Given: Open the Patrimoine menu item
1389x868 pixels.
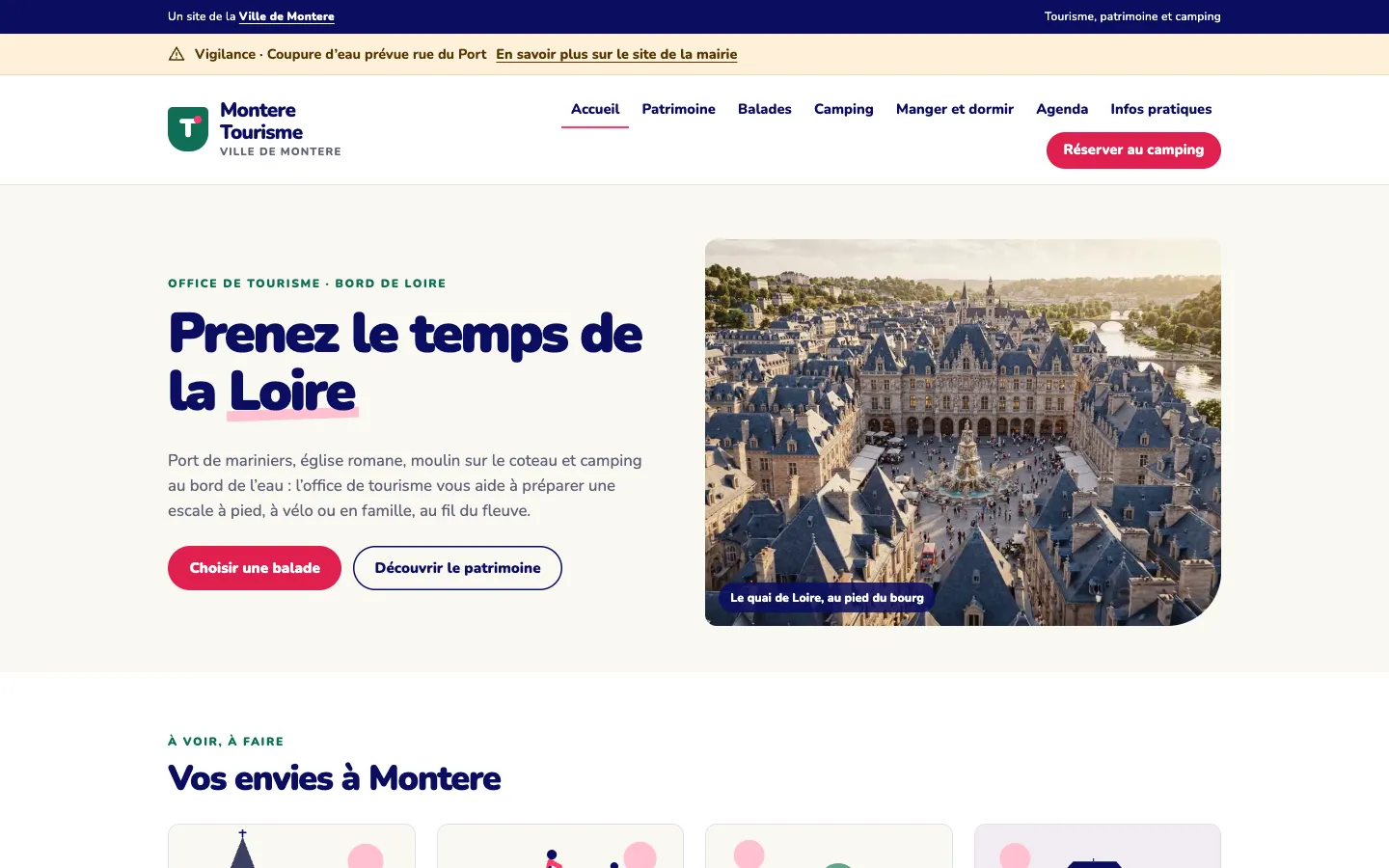Looking at the screenshot, I should (679, 109).
